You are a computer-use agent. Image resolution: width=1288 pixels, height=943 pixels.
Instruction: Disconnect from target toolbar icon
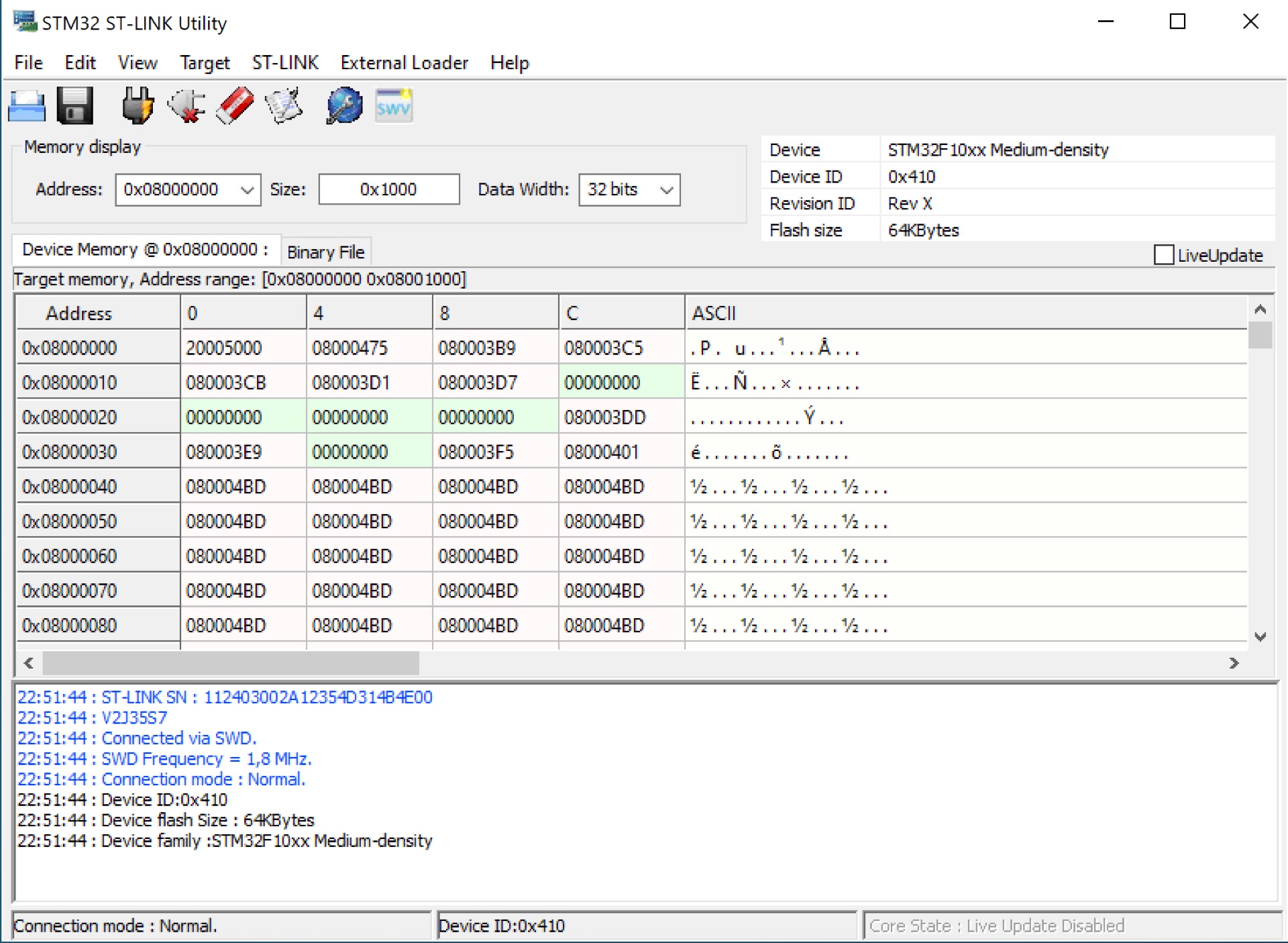(x=186, y=106)
